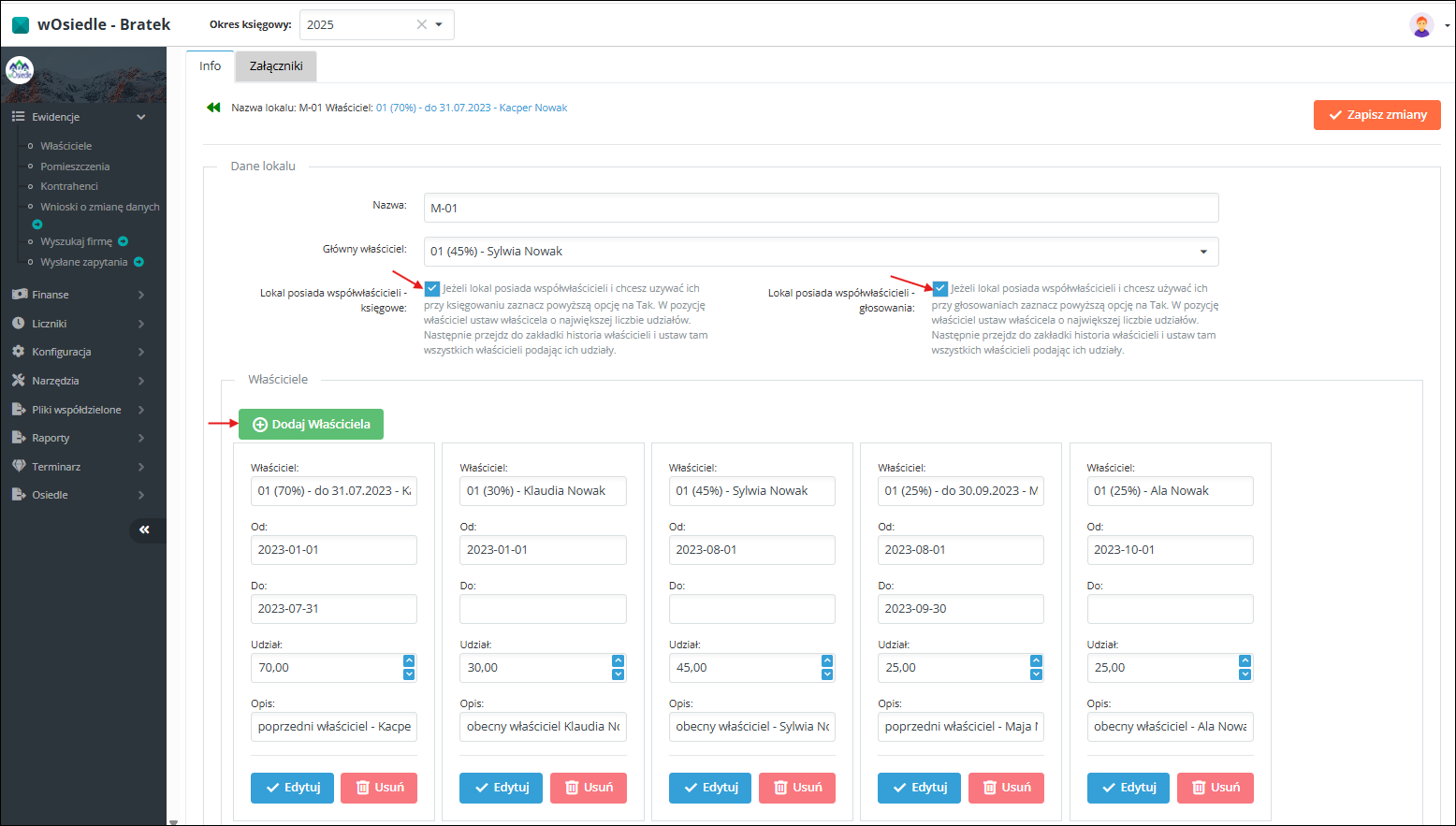Click the Dodaj Właściciela button
This screenshot has height=826, width=1456.
pos(311,425)
